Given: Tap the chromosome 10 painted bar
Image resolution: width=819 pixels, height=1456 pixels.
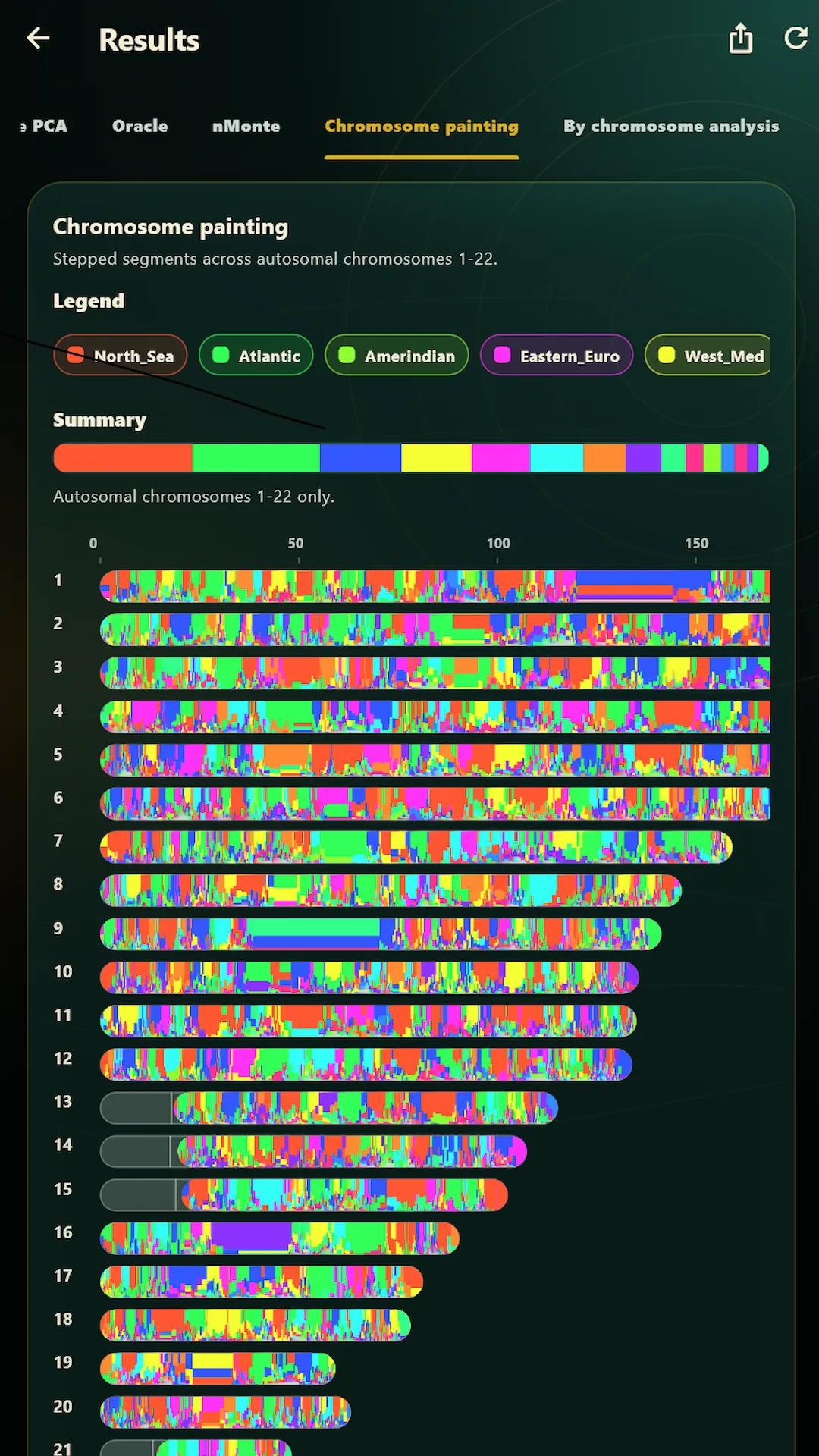Looking at the screenshot, I should [369, 977].
